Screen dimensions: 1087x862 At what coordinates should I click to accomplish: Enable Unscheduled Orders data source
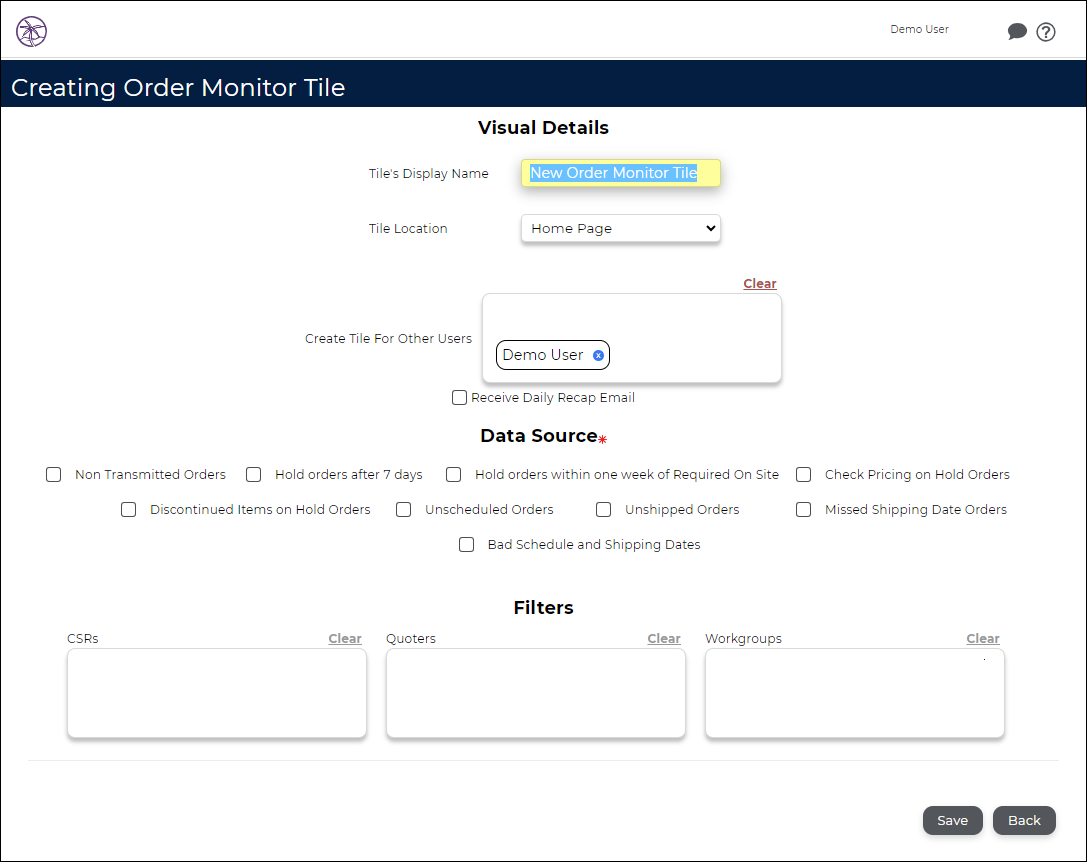click(x=403, y=509)
